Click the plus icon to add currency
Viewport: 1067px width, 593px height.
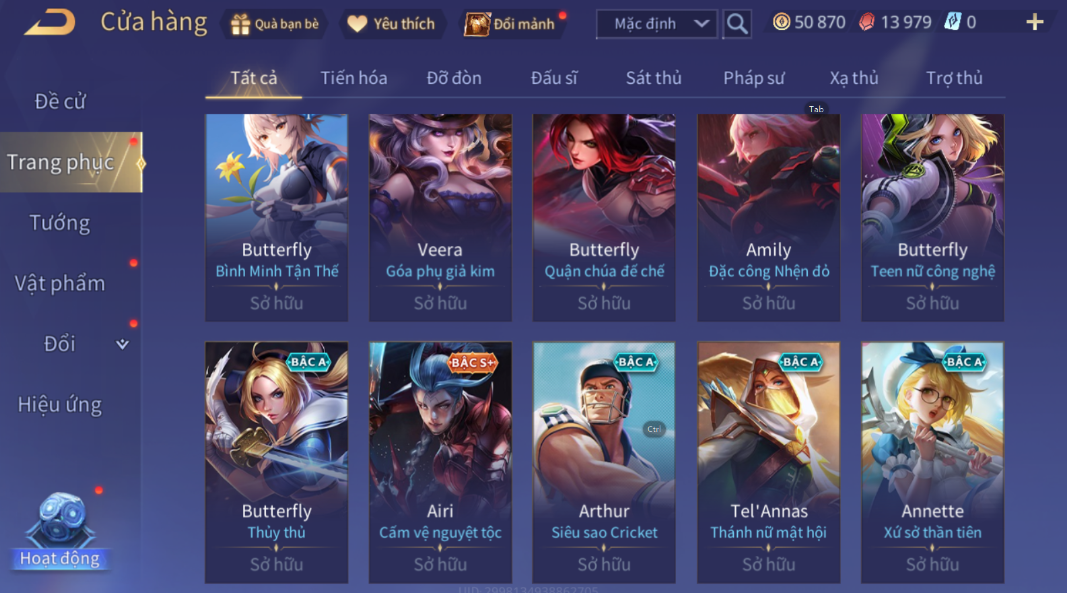(1034, 22)
